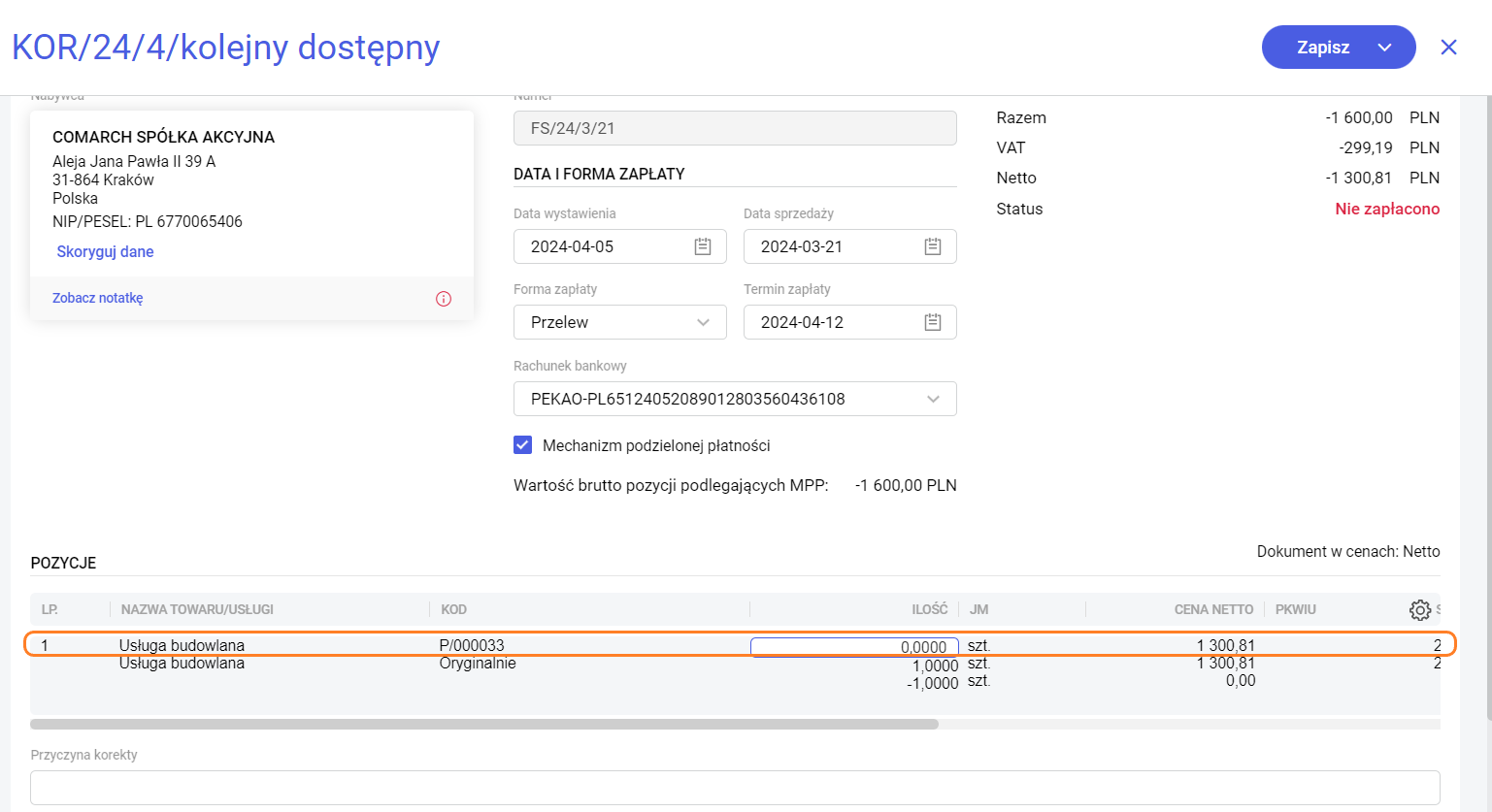Open calendar for Data wystawienia
This screenshot has width=1492, height=812.
coord(703,246)
